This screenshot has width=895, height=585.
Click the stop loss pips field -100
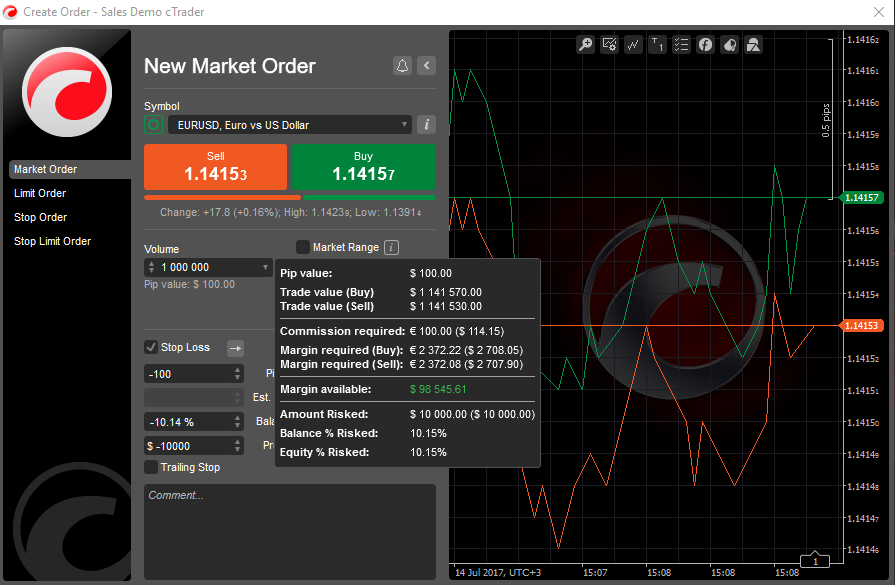(194, 374)
